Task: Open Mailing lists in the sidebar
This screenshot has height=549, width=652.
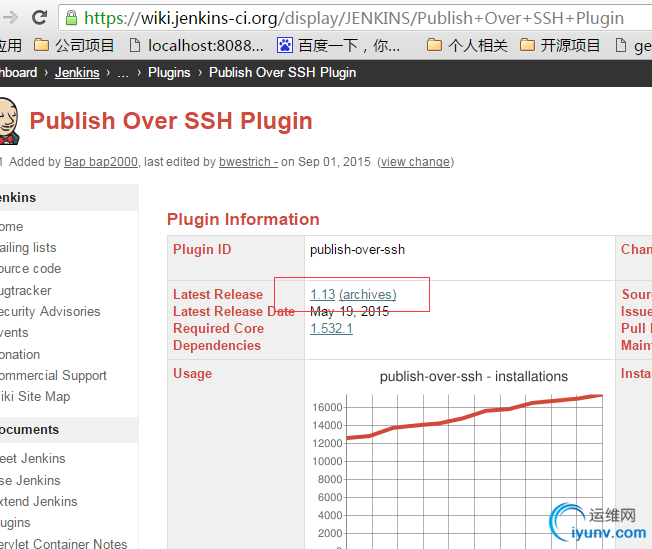Action: (x=28, y=248)
